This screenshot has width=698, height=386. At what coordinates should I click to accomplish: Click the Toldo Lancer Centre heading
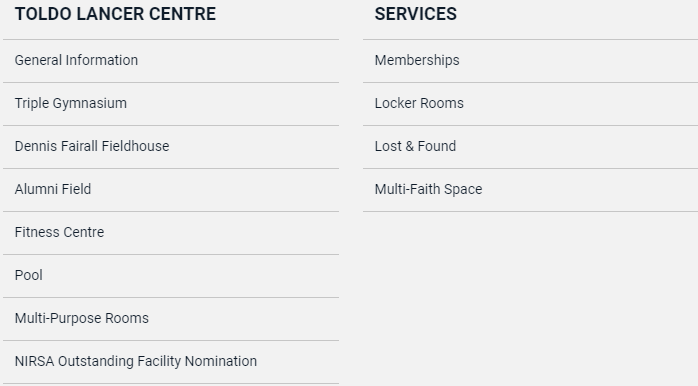click(115, 14)
